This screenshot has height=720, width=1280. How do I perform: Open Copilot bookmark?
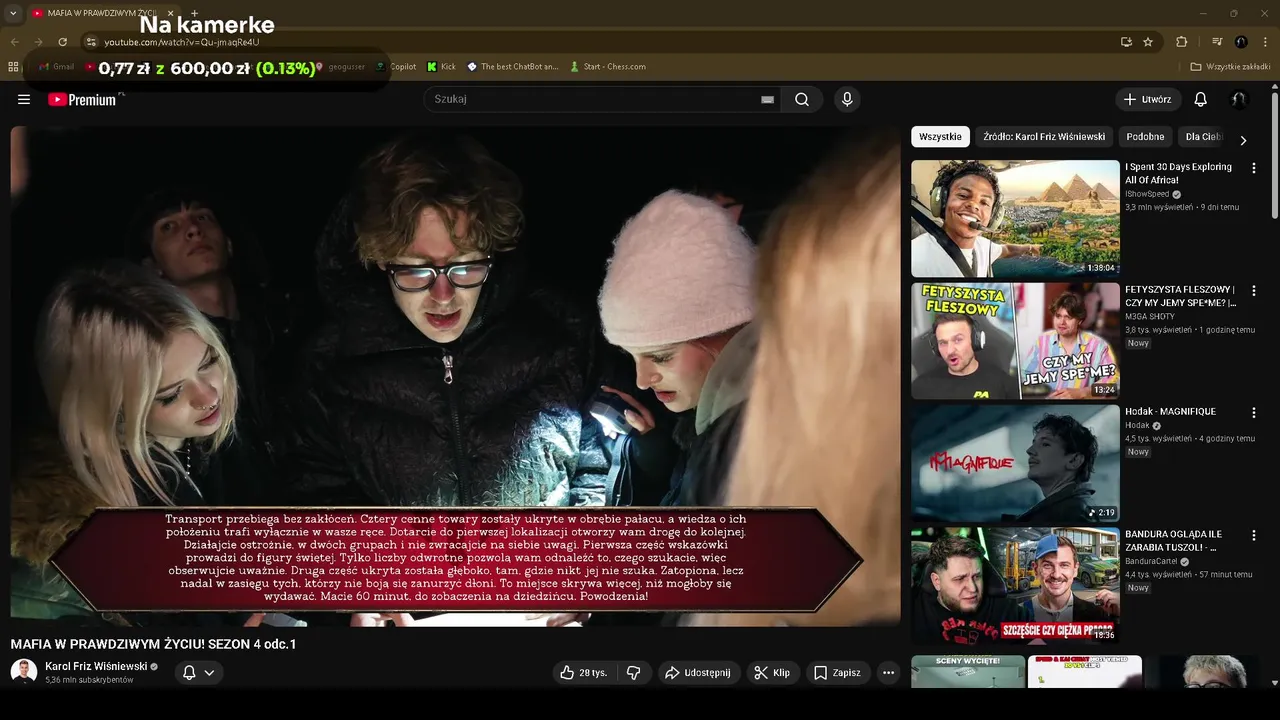coord(396,67)
